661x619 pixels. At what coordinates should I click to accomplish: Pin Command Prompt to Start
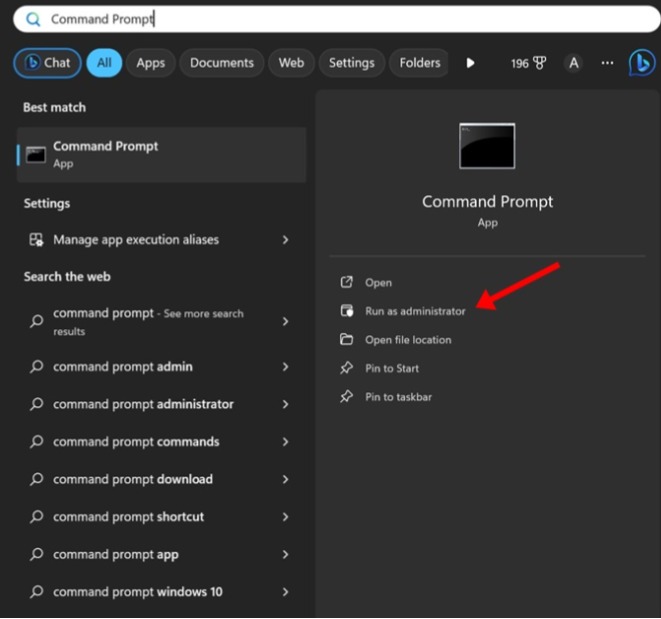tap(391, 368)
